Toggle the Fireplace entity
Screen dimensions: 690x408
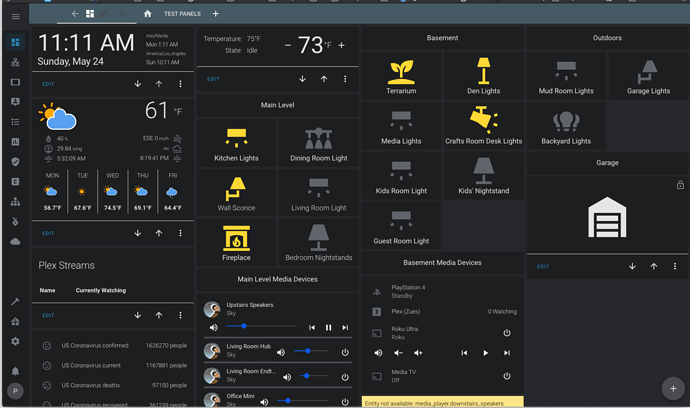pyautogui.click(x=236, y=241)
